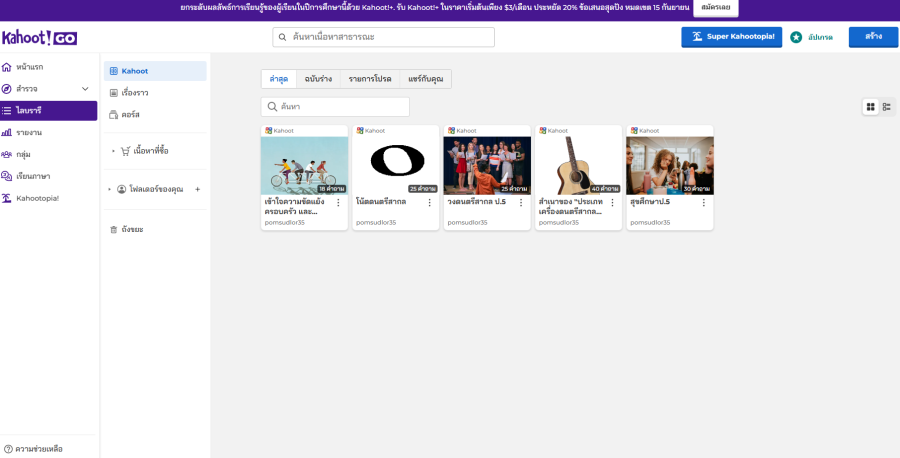Viewport: 900px width, 458px height.
Task: Open the tandem bicycle kahoot thumbnail
Action: click(x=304, y=166)
